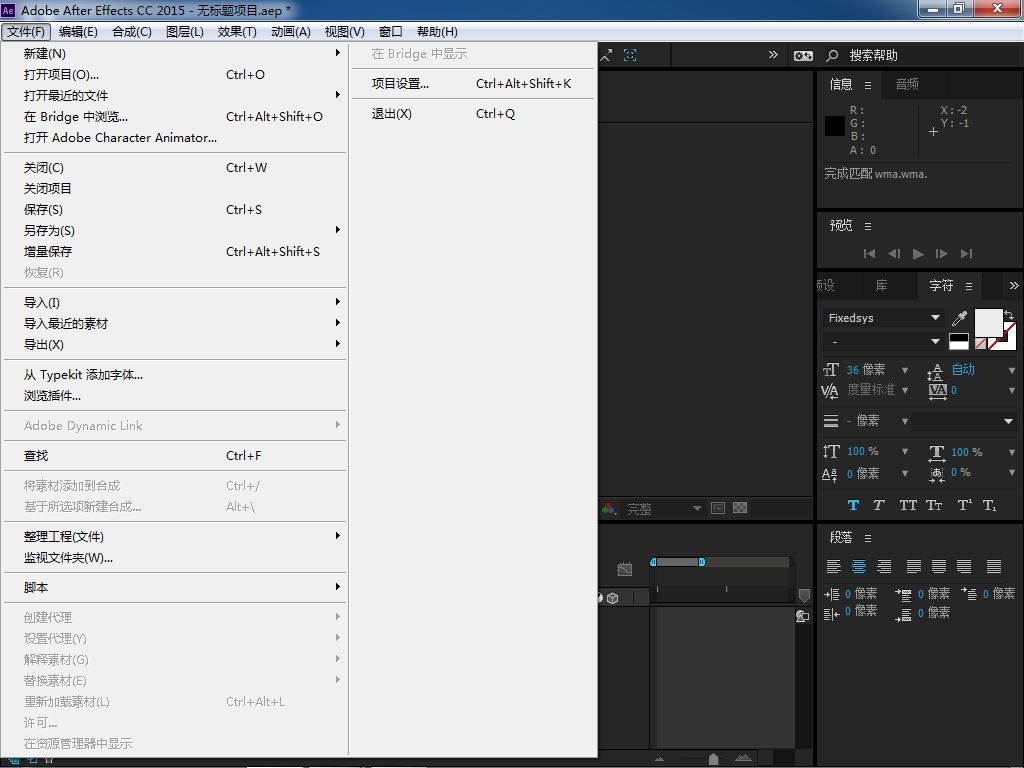The height and width of the screenshot is (768, 1024).
Task: Switch to the 音频 tab
Action: click(x=907, y=84)
